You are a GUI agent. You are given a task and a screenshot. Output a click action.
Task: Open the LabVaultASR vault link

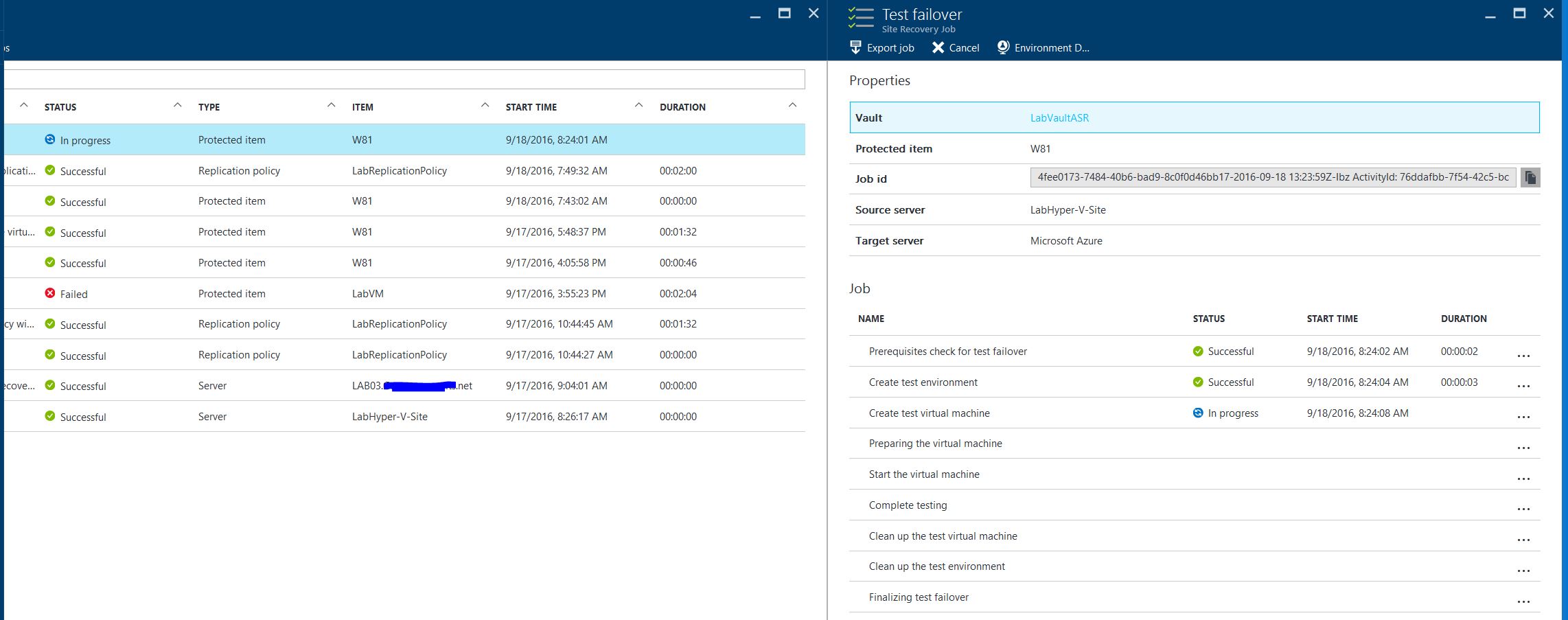[x=1059, y=117]
